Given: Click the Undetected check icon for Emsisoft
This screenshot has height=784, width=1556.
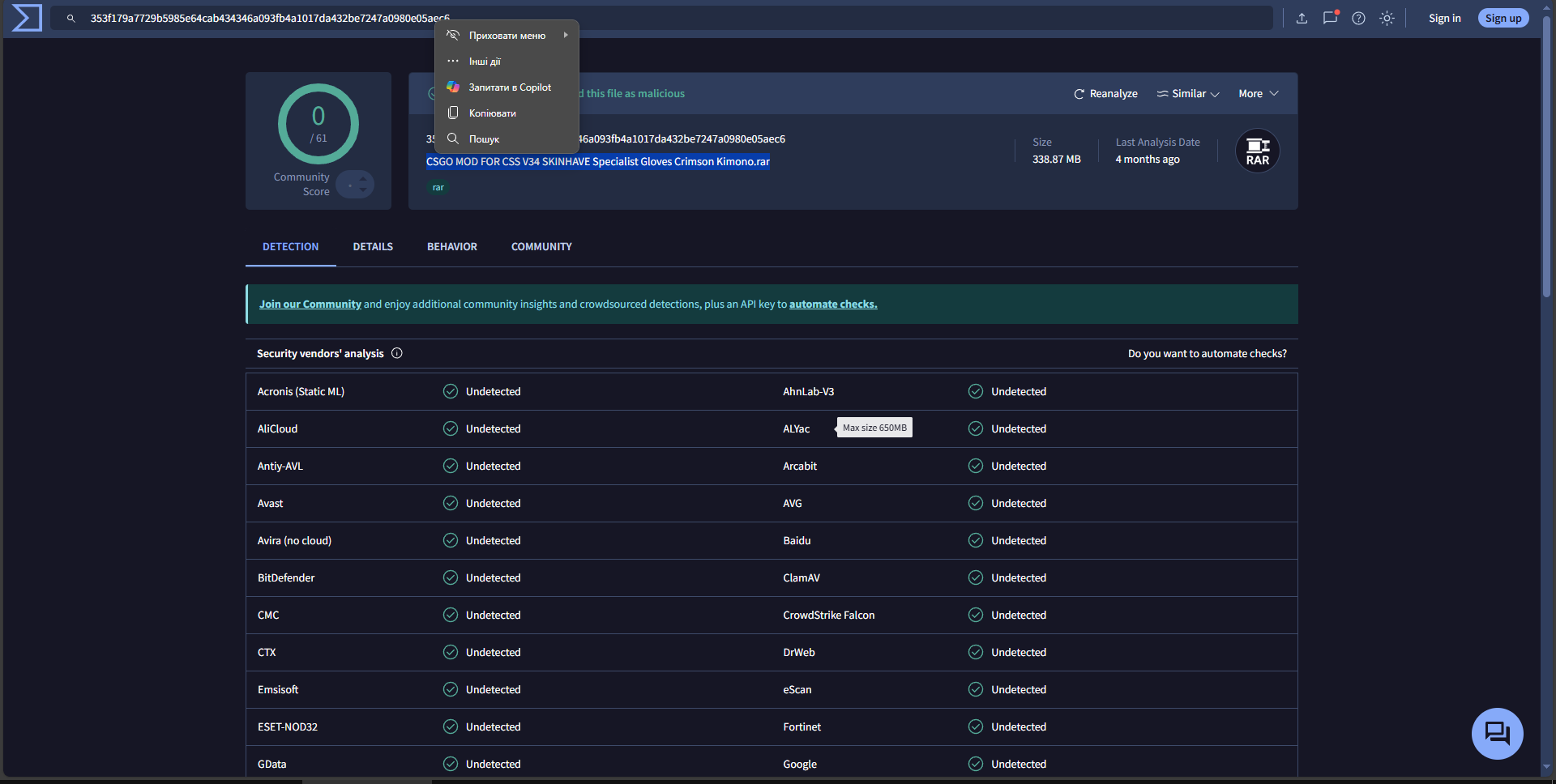Looking at the screenshot, I should tap(451, 689).
